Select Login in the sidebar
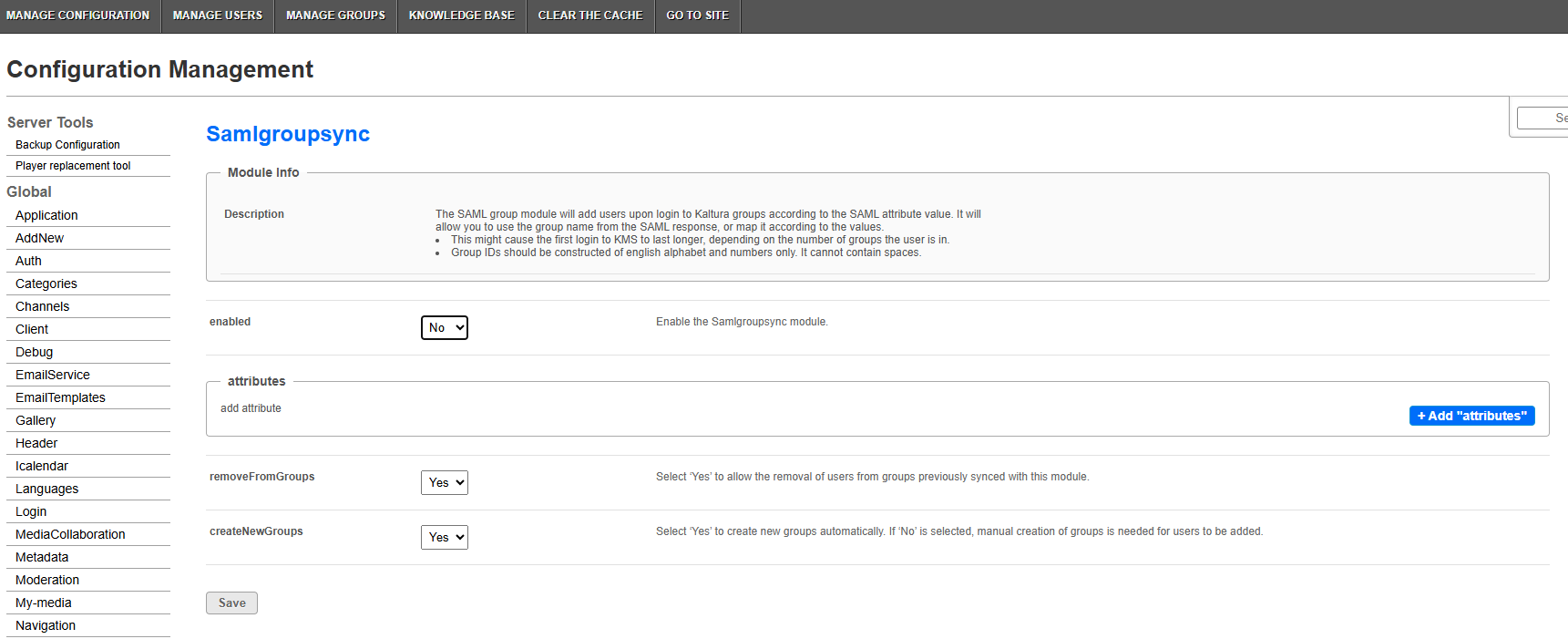1568x639 pixels. [x=31, y=511]
